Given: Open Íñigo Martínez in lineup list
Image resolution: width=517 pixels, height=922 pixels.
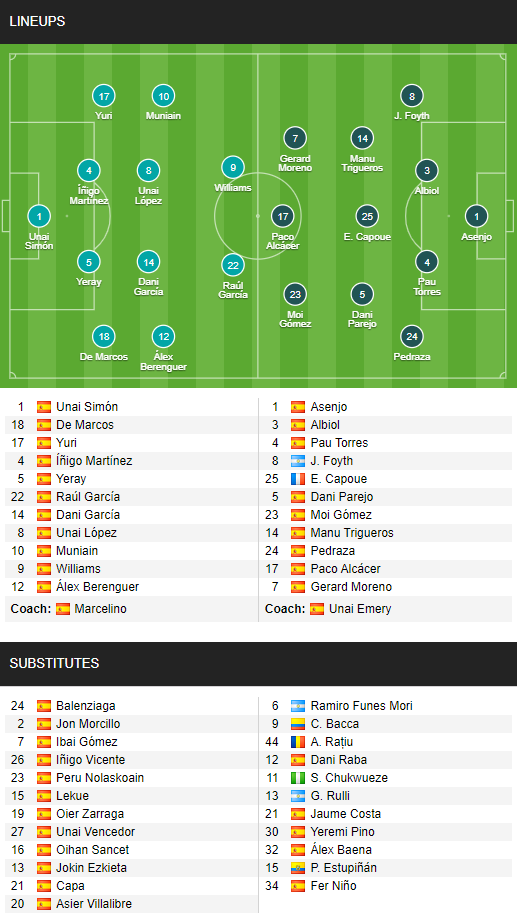Looking at the screenshot, I should coord(94,461).
